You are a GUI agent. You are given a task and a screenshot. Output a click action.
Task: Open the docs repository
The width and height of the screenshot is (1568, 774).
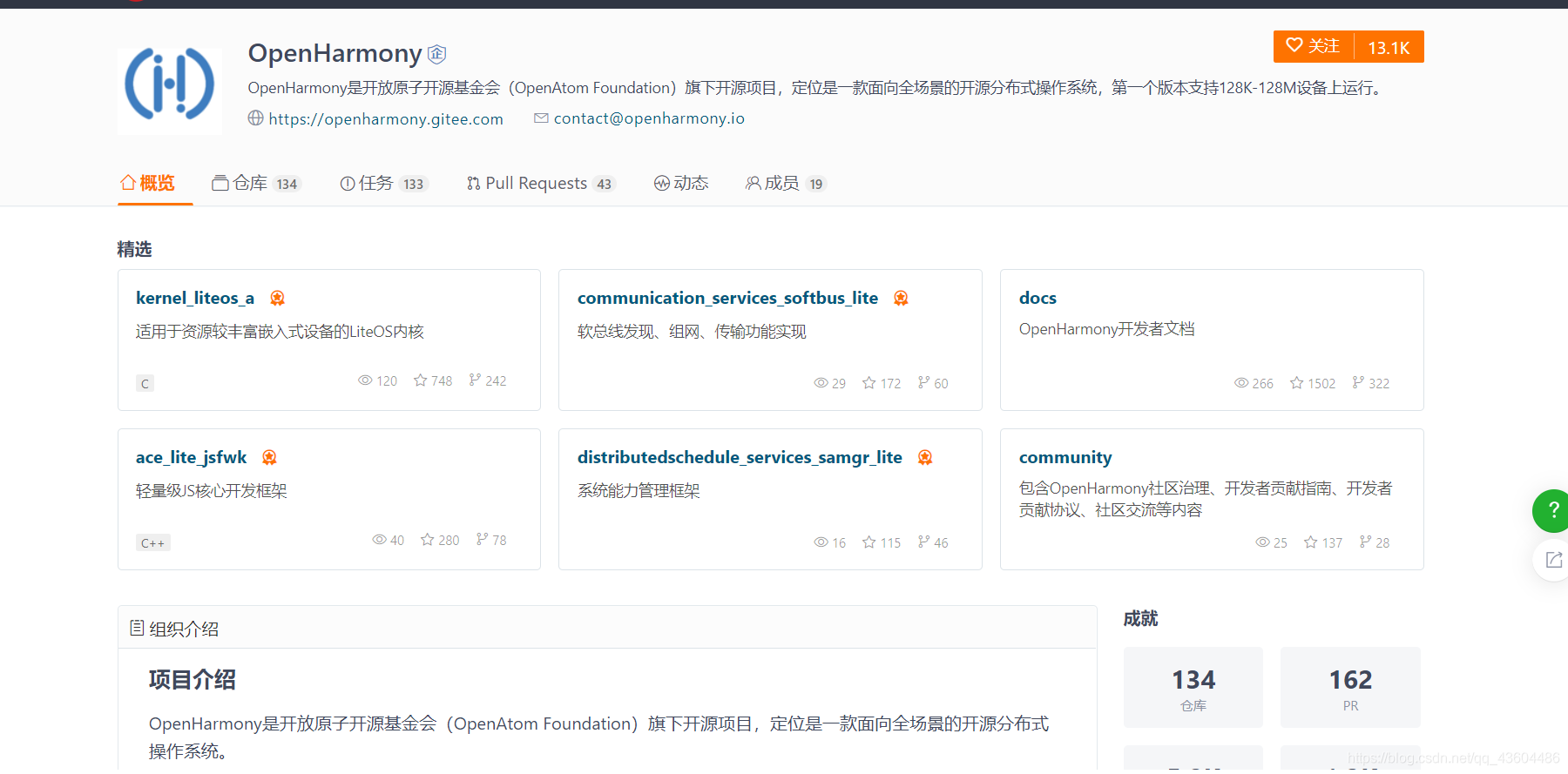click(1037, 298)
